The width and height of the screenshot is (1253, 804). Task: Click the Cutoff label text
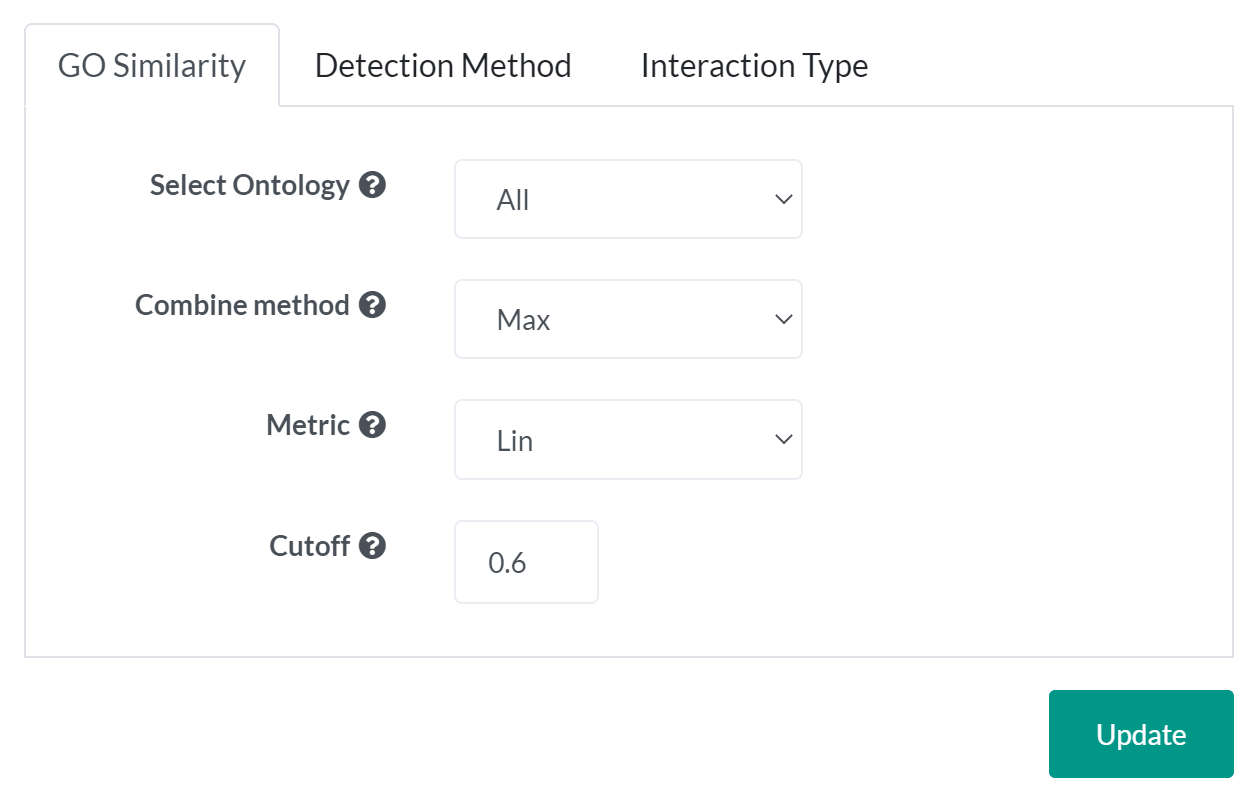point(310,546)
